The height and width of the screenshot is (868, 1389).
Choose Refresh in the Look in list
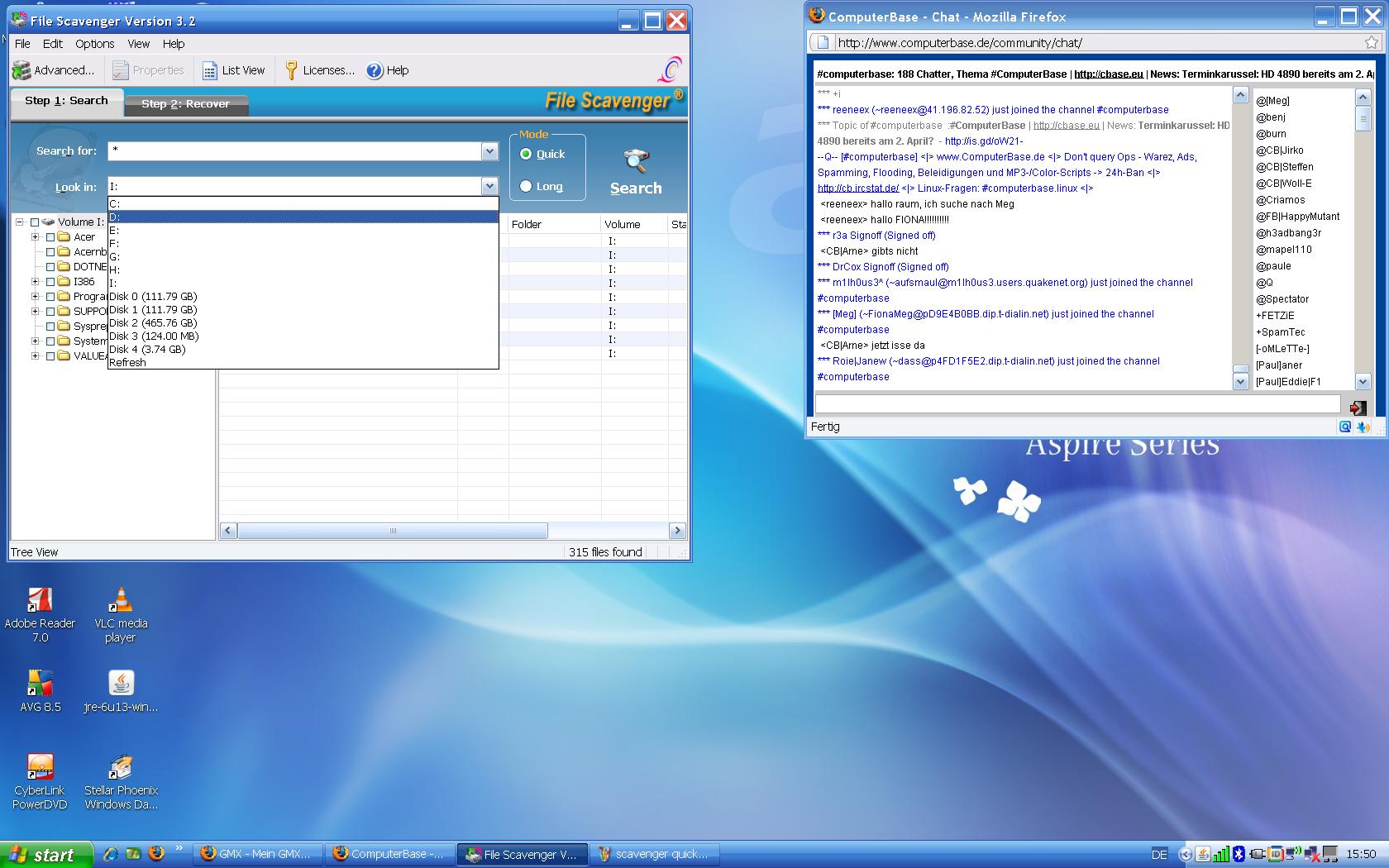pos(303,363)
